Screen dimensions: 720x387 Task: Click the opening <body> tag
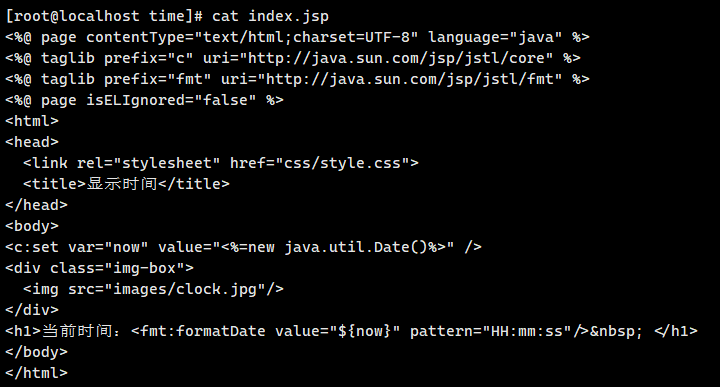32,226
